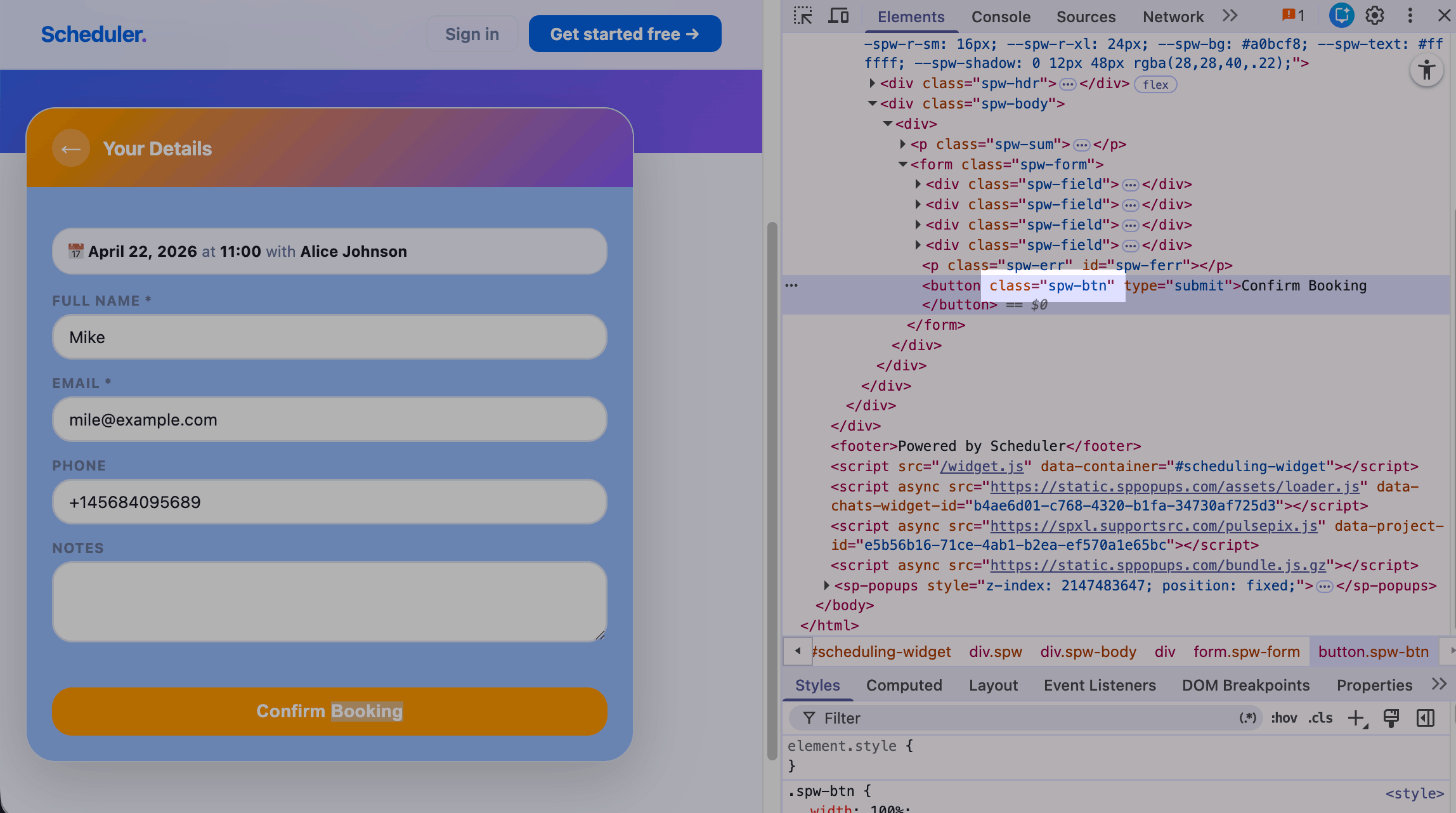Toggle the .cls element classes panel
Viewport: 1456px width, 813px height.
[1320, 719]
